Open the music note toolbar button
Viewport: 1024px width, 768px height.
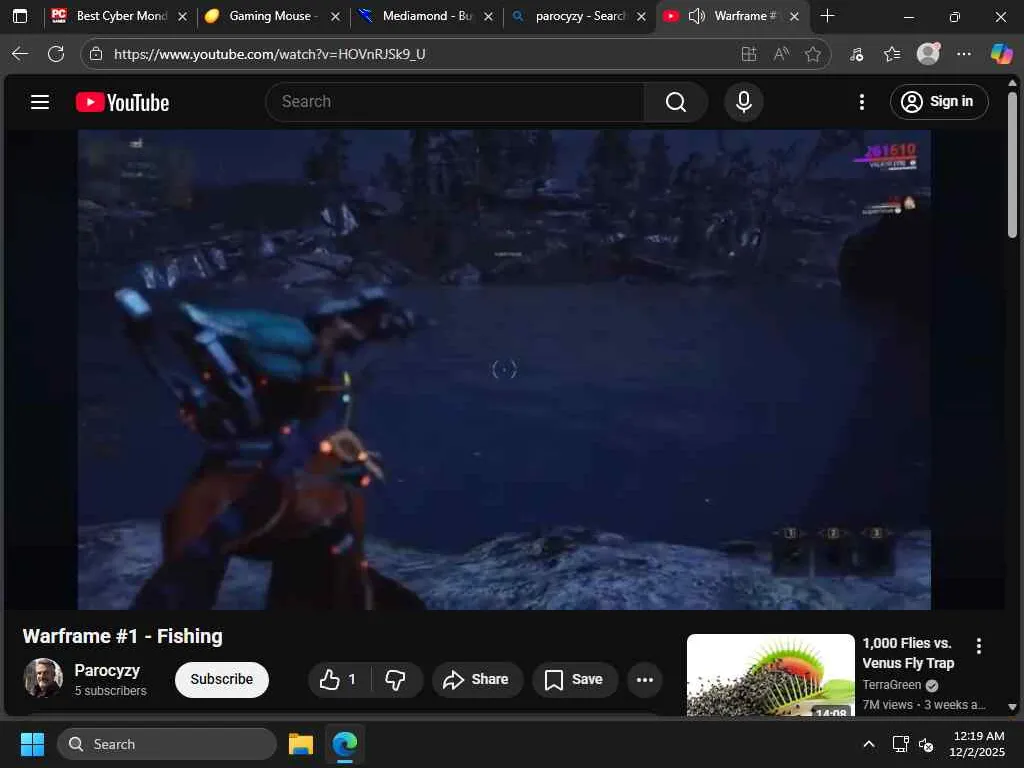[x=856, y=54]
